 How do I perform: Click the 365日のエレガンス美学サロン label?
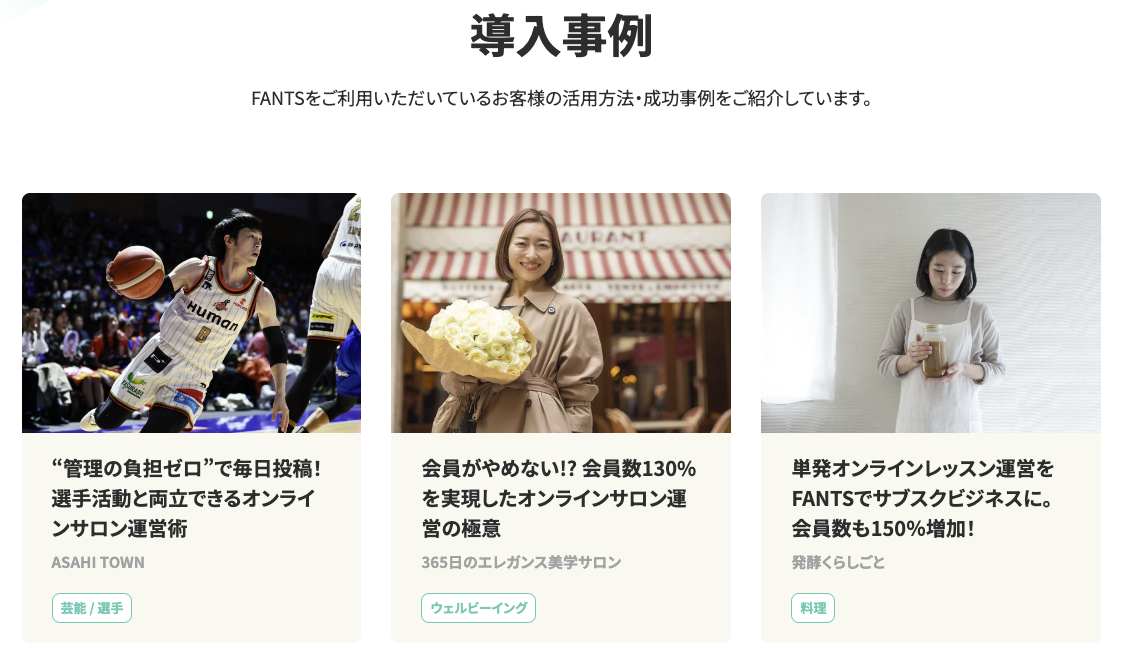pos(521,563)
